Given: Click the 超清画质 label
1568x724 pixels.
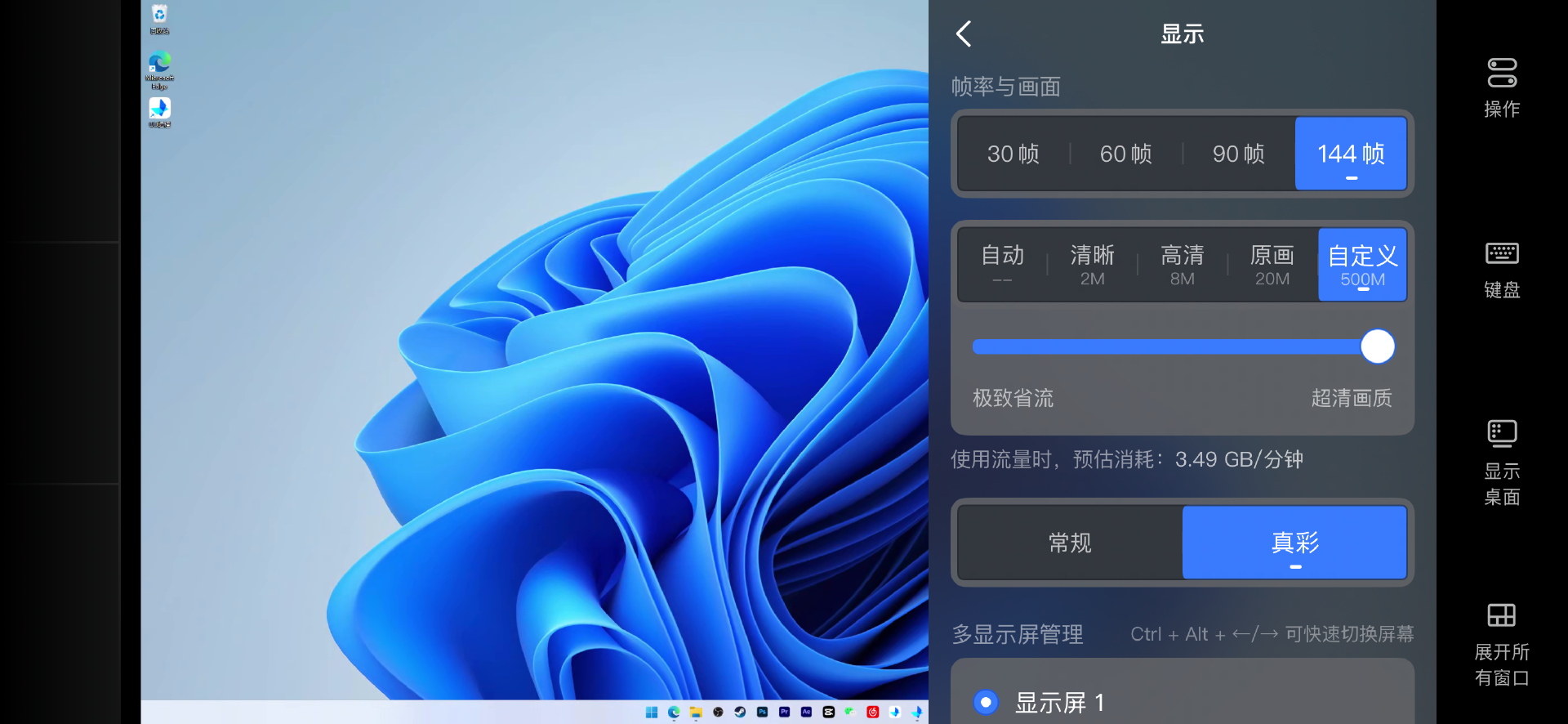Looking at the screenshot, I should click(1352, 398).
